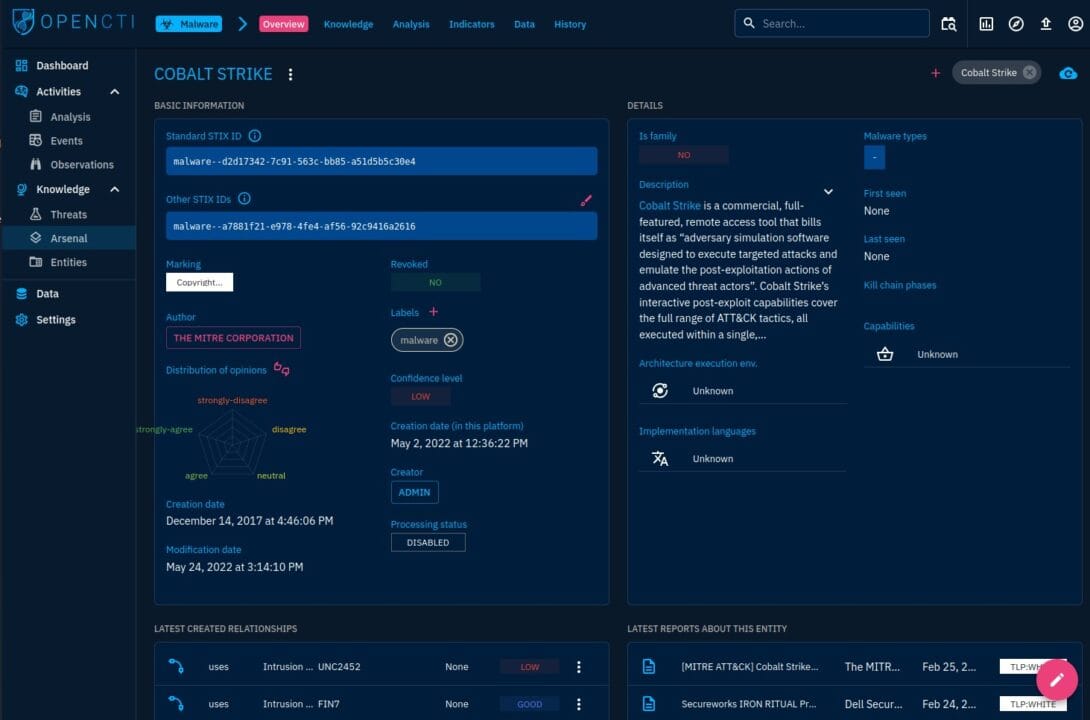
Task: Click the Implementation languages translate icon
Action: pos(660,459)
